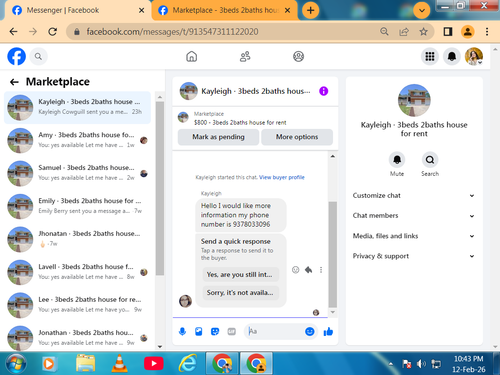Open the Amy conversation in the list

[77, 140]
